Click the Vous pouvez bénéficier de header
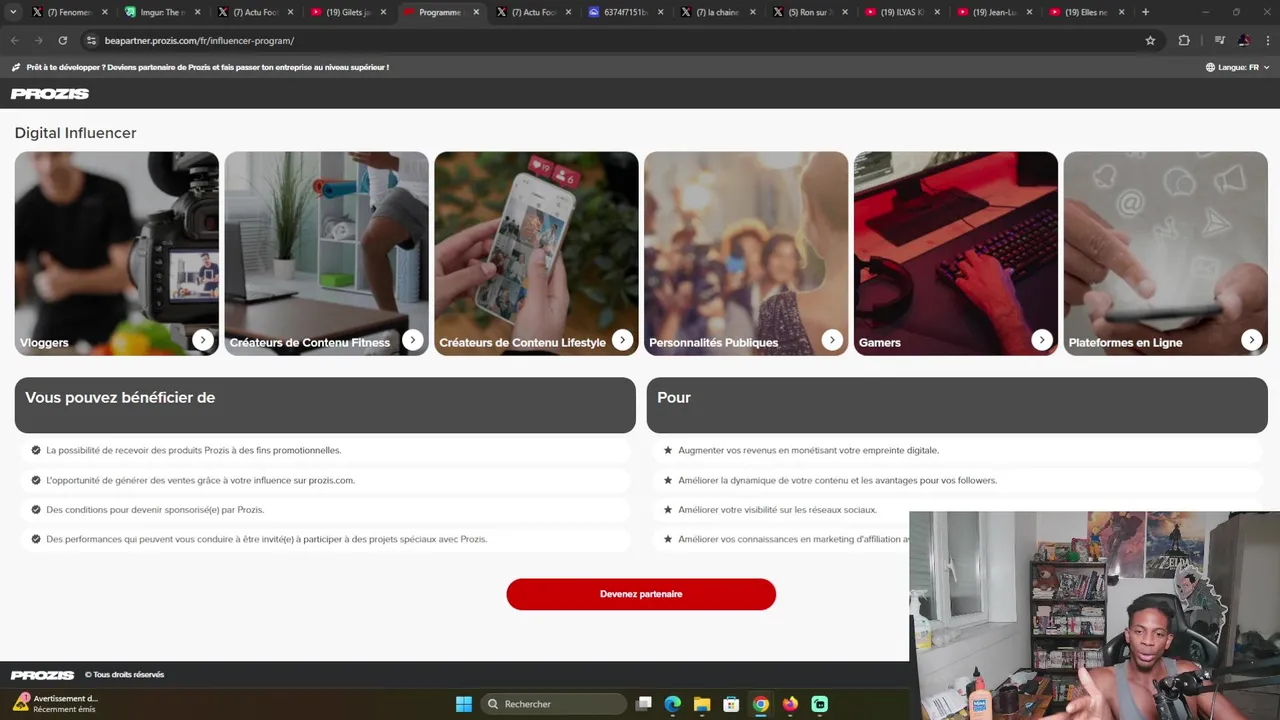The image size is (1280, 720). pyautogui.click(x=325, y=405)
